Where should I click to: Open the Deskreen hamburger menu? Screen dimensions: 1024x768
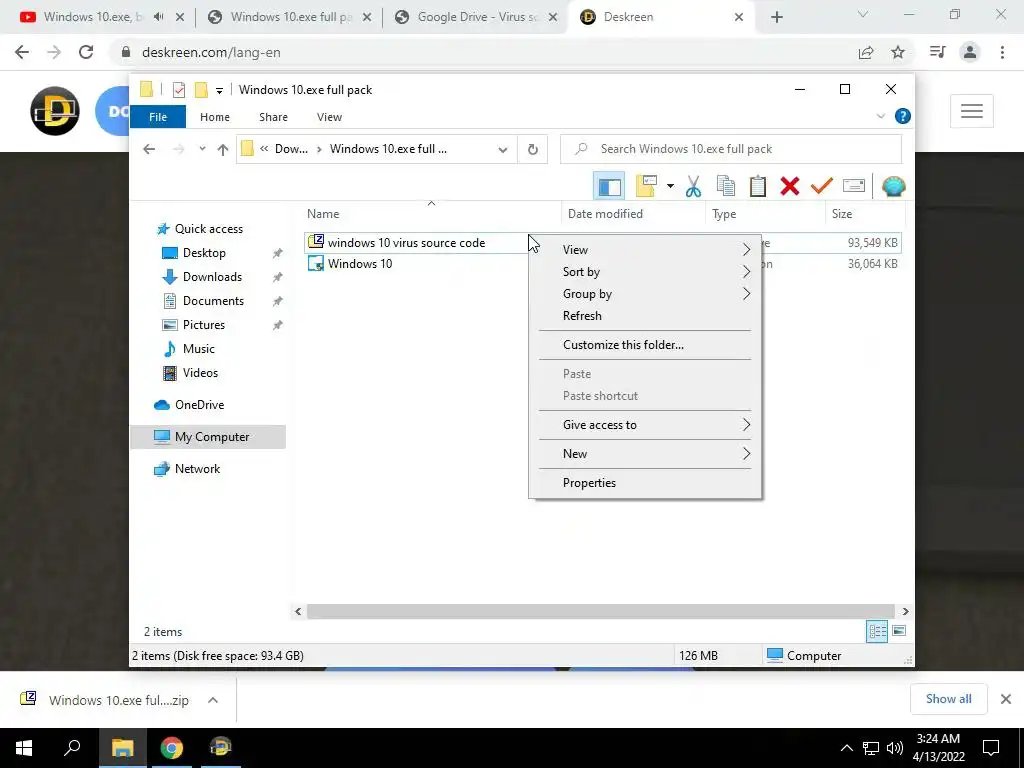click(972, 111)
